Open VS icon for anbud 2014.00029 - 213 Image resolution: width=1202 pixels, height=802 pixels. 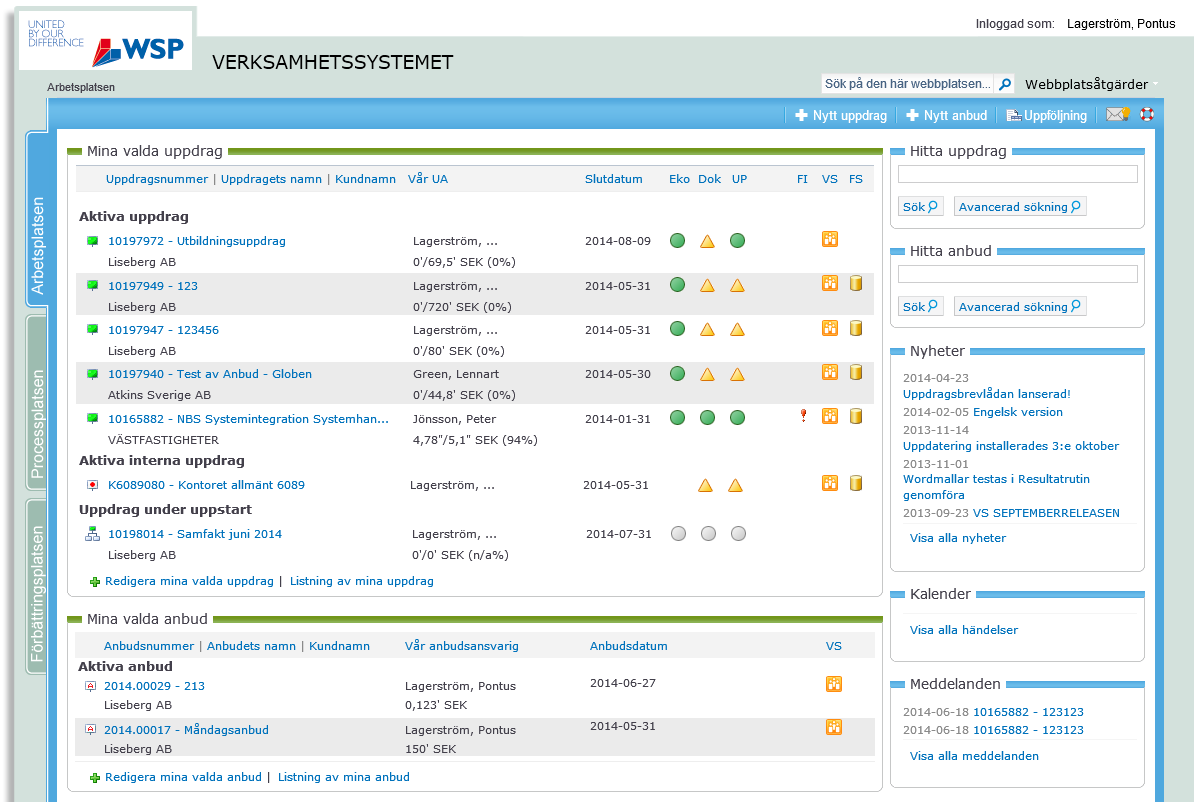(834, 684)
